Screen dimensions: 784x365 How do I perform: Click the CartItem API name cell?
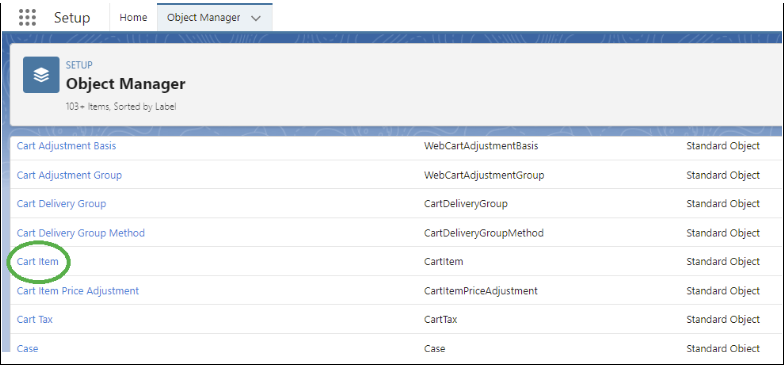[x=444, y=262]
